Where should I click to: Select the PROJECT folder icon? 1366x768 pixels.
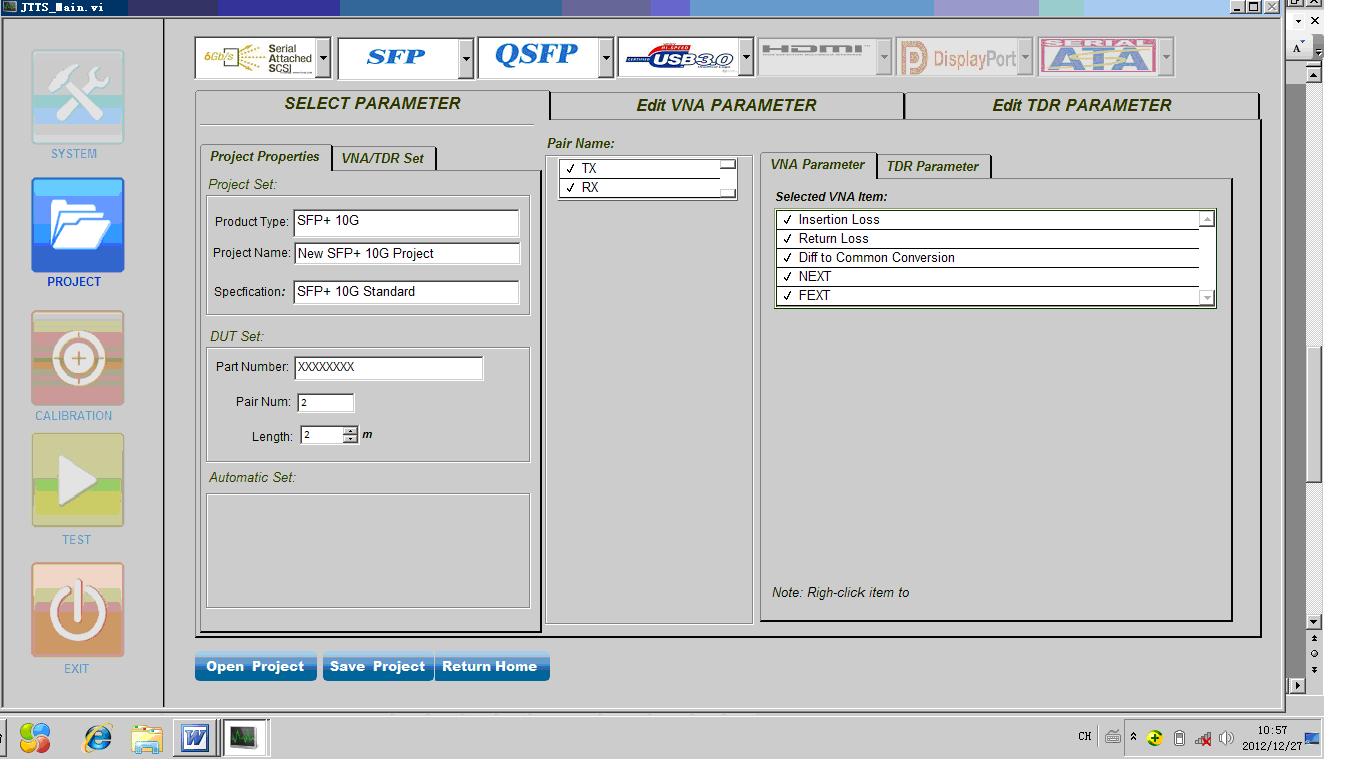coord(78,225)
